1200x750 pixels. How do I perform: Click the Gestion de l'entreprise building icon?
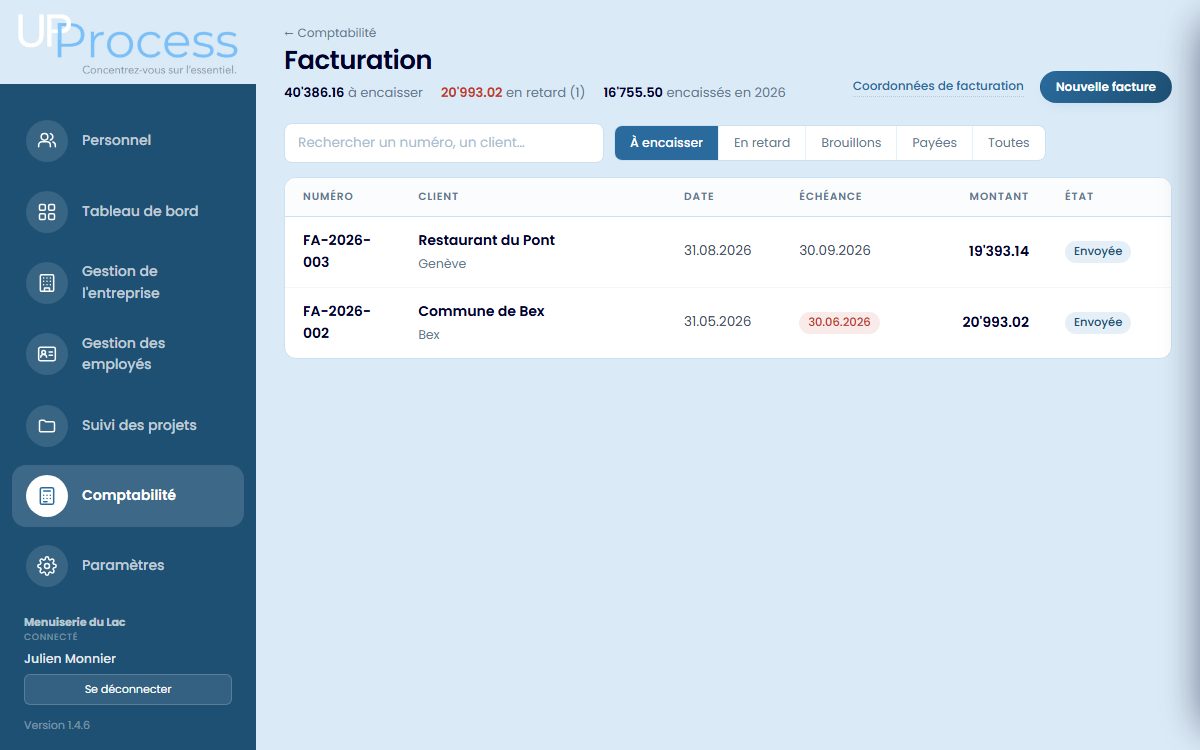47,282
